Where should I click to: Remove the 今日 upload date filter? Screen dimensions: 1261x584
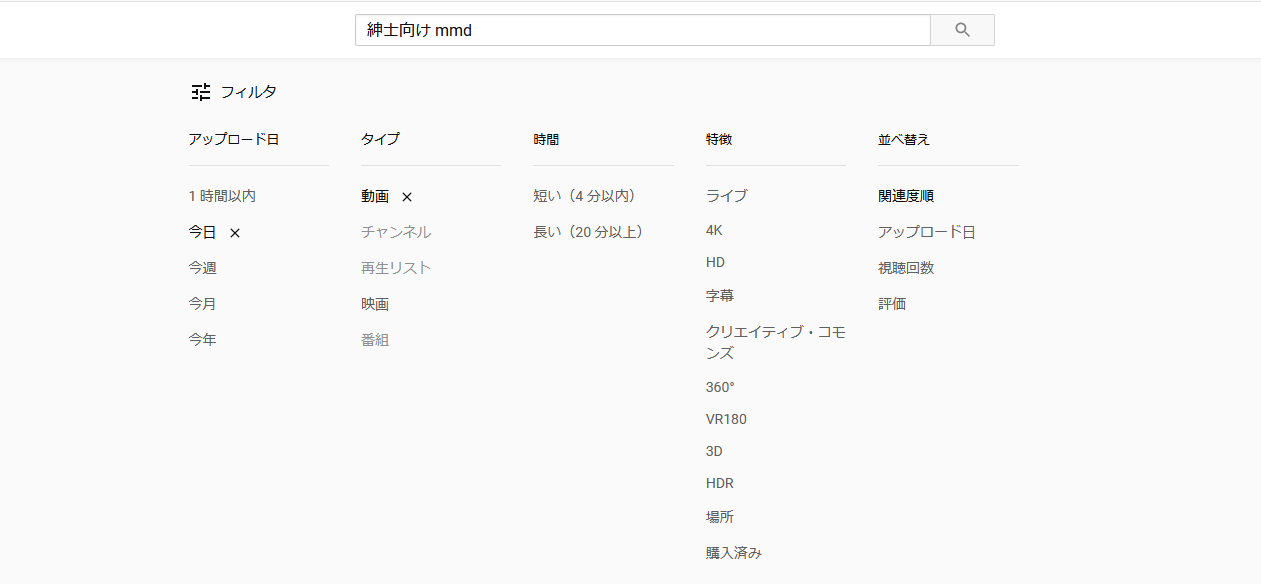pos(235,233)
